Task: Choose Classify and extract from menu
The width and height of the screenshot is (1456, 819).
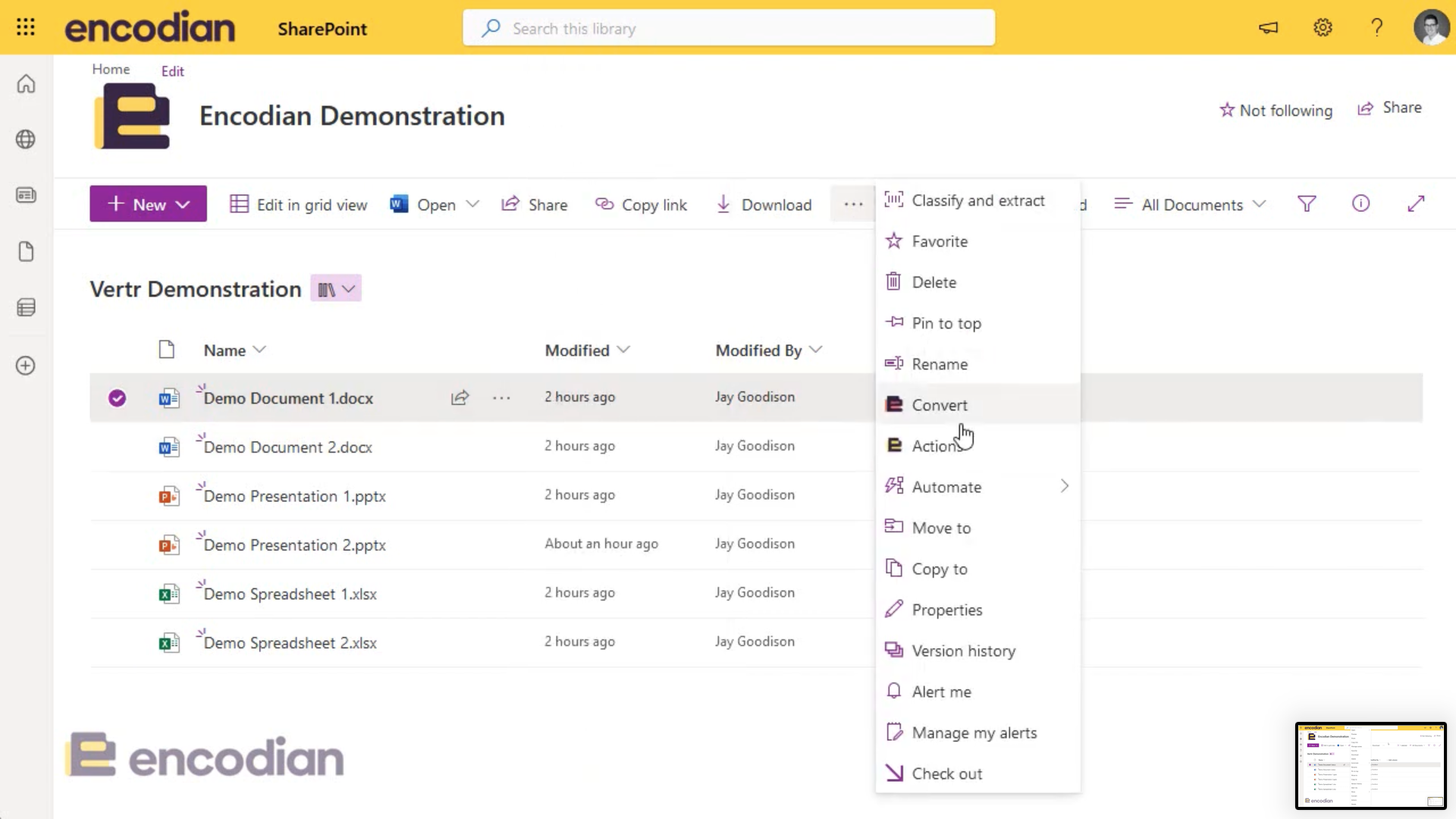Action: click(978, 201)
